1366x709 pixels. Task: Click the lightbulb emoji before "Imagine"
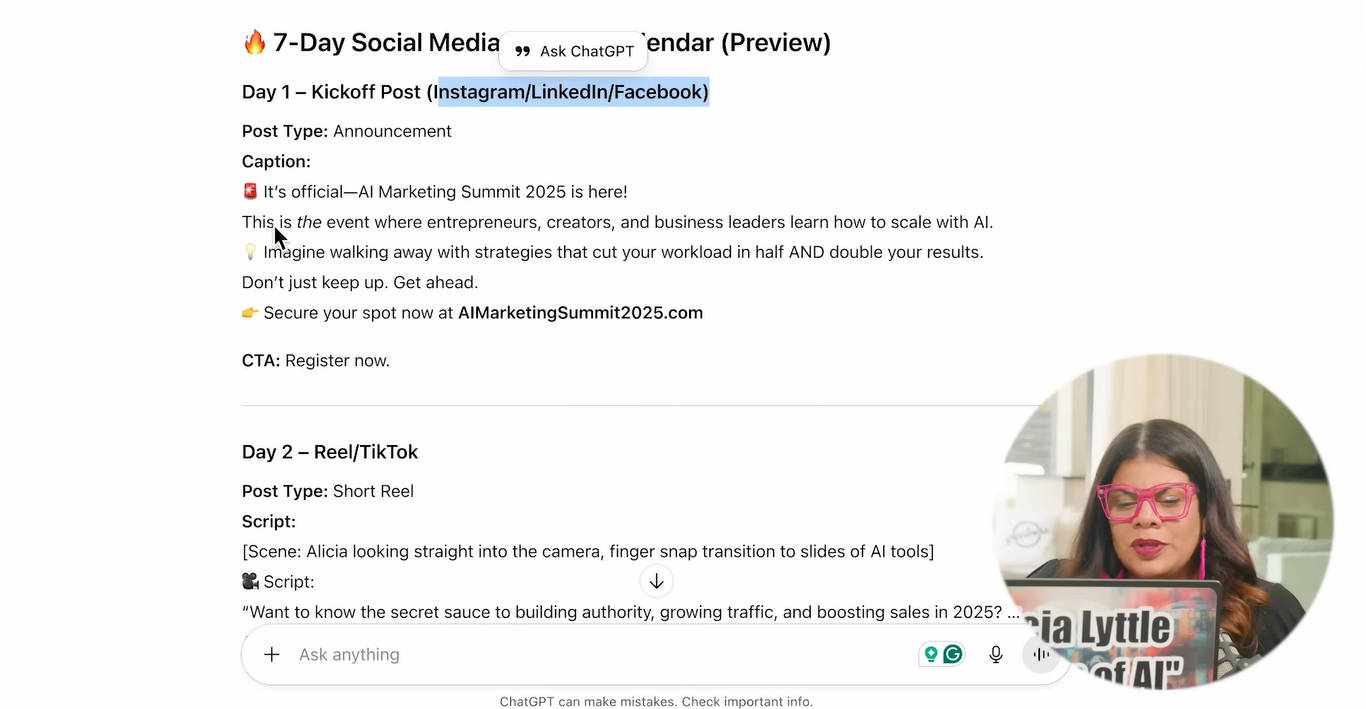[250, 252]
